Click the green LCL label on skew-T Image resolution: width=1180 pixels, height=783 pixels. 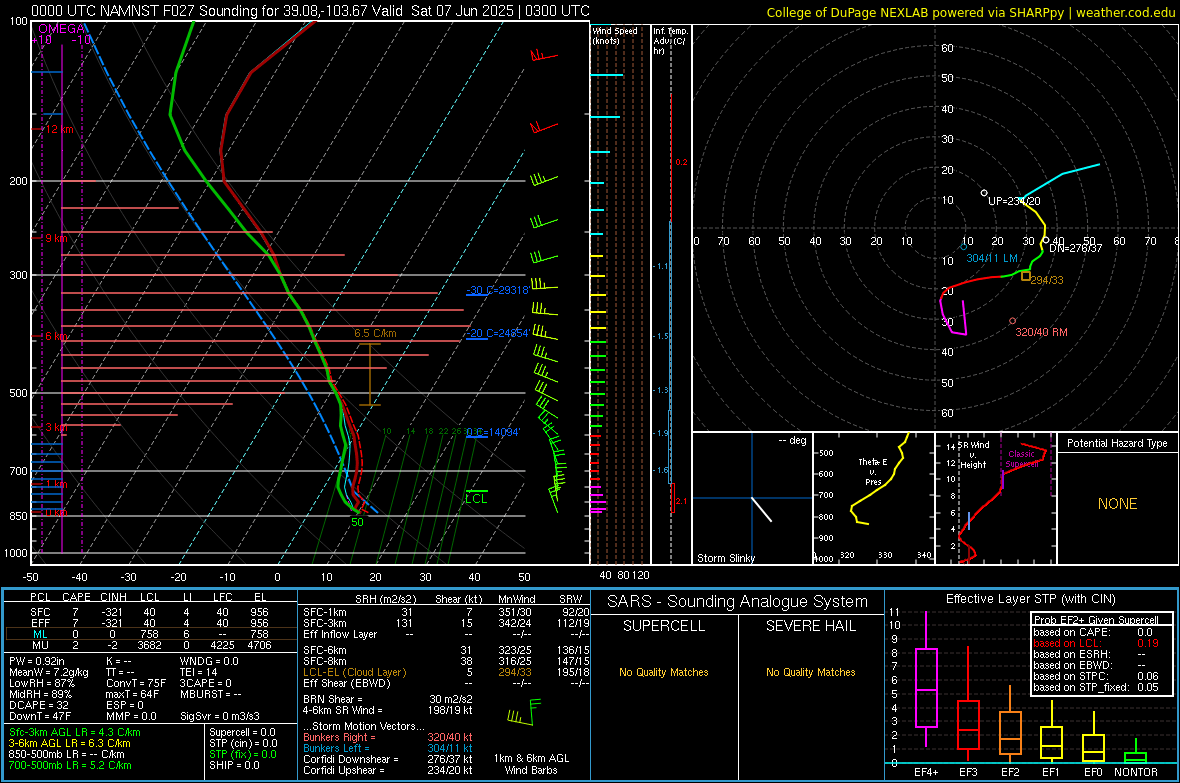click(x=476, y=498)
